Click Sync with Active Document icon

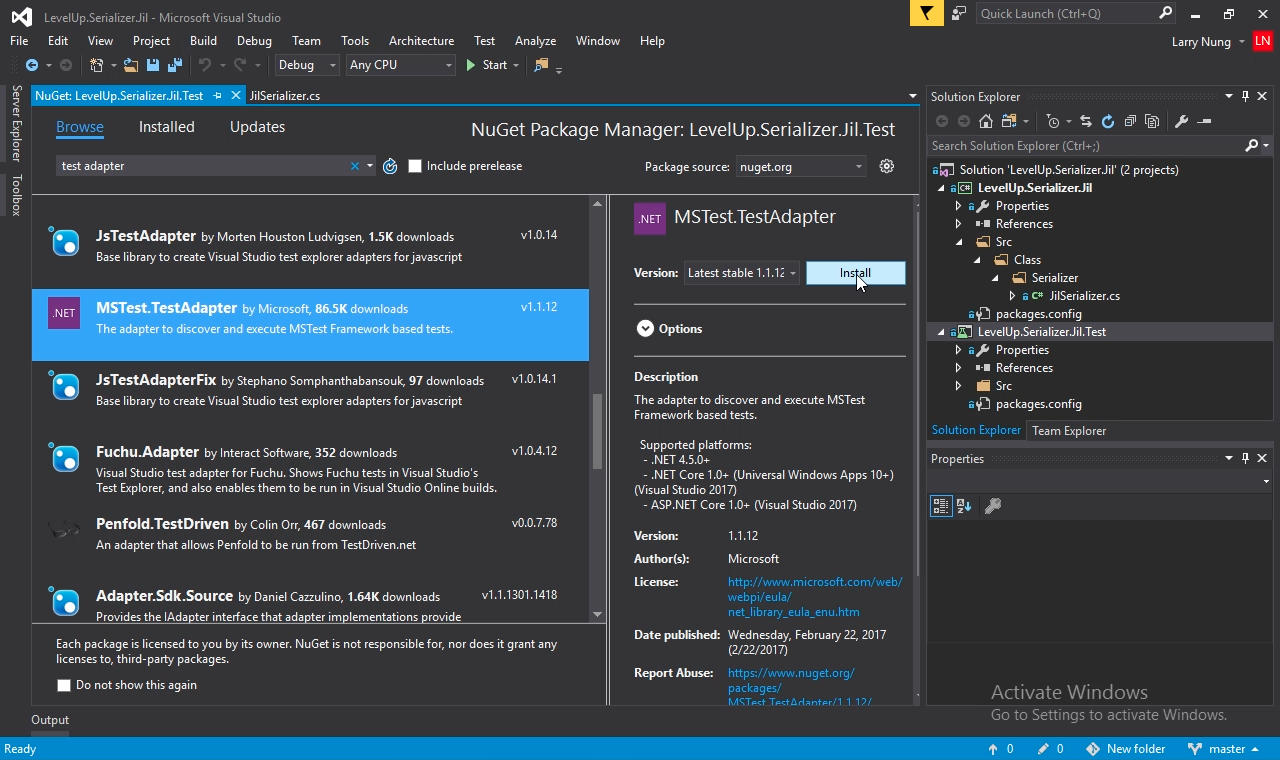point(1085,121)
